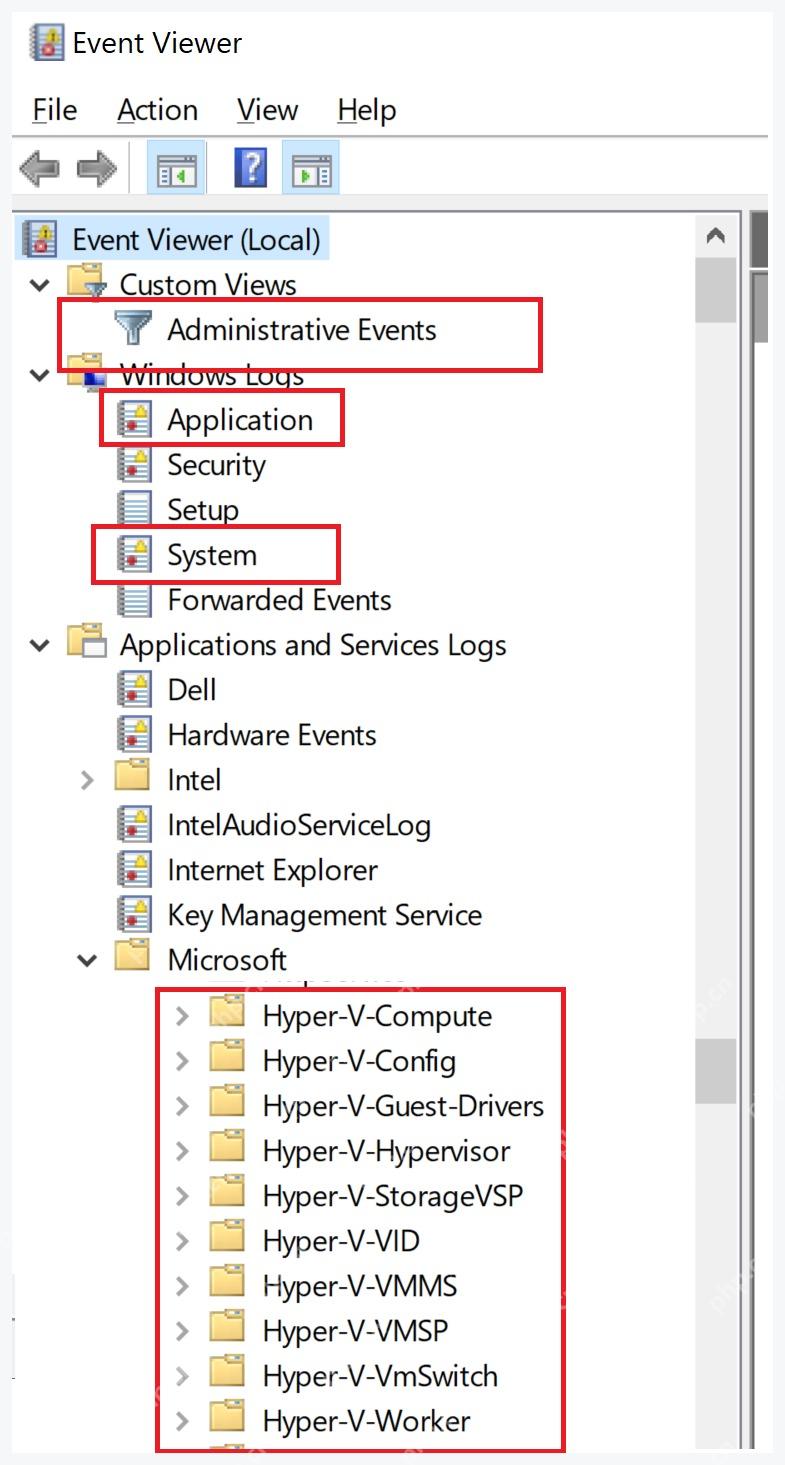
Task: Select the Hyper-V-StorageVSP label
Action: (392, 1196)
